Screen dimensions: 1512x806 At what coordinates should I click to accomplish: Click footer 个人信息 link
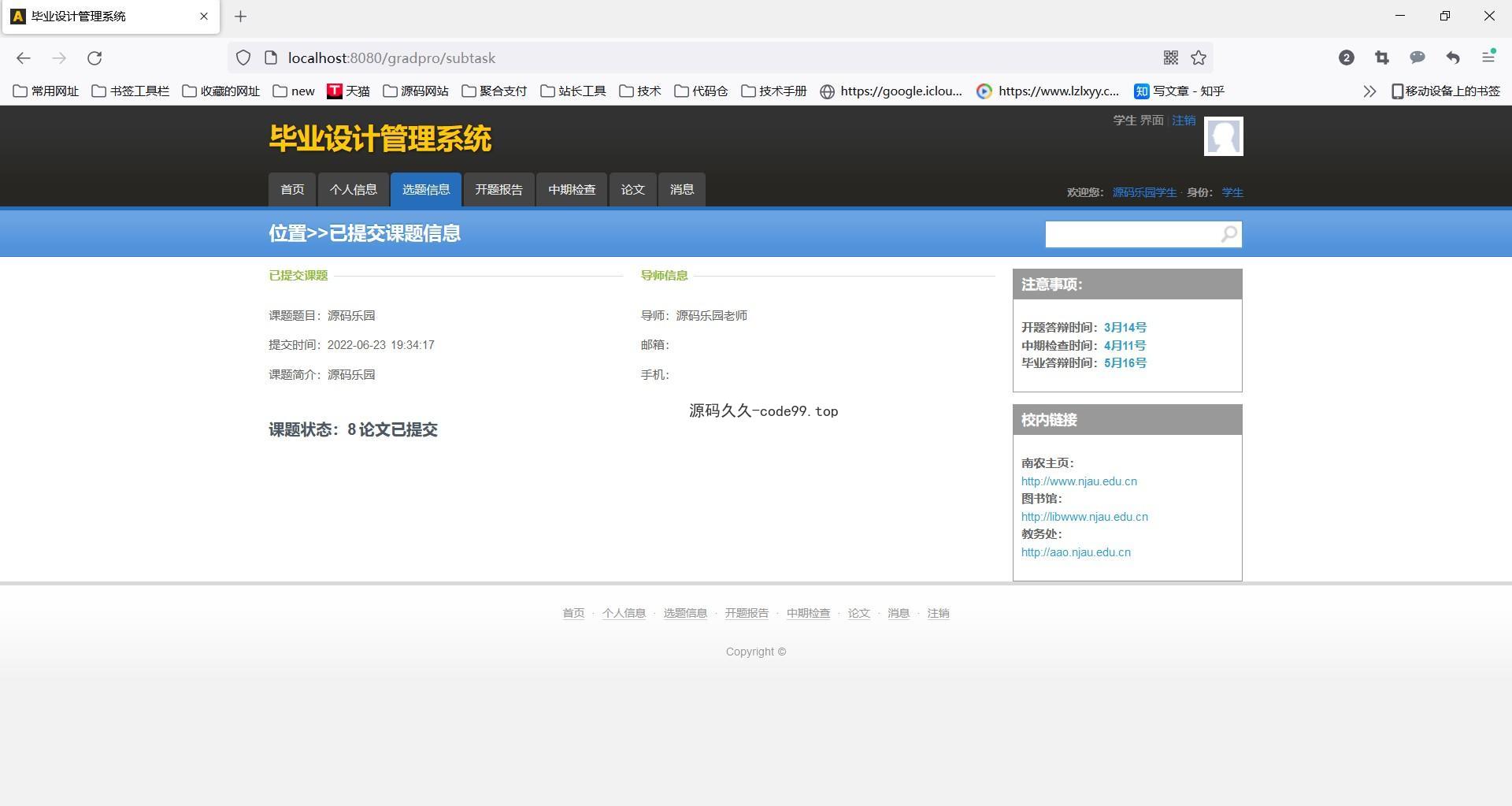coord(624,613)
